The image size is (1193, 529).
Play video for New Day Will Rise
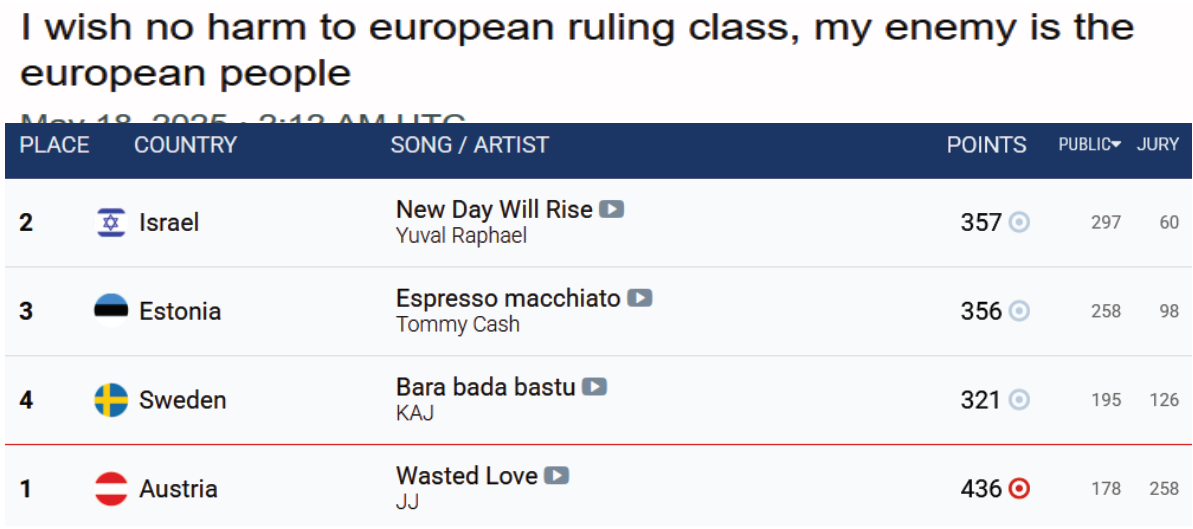pyautogui.click(x=611, y=209)
